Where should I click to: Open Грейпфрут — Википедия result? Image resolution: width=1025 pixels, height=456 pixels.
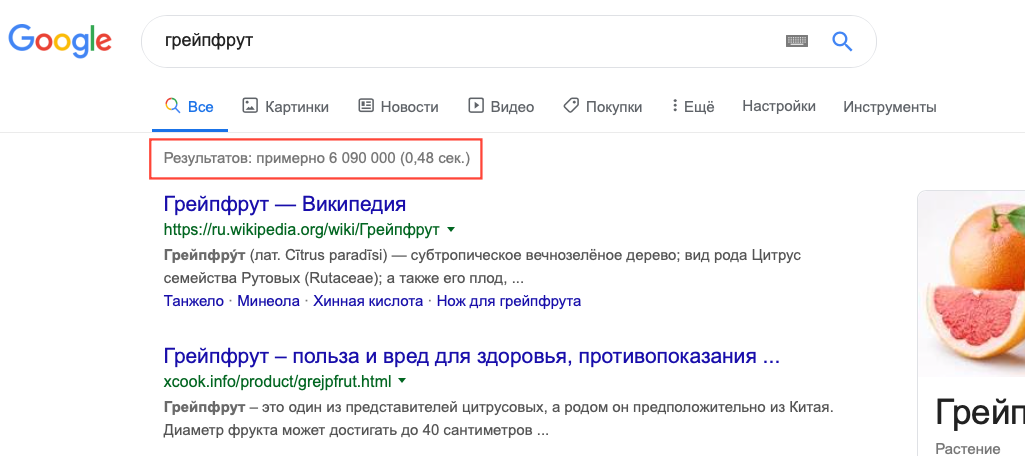click(284, 204)
